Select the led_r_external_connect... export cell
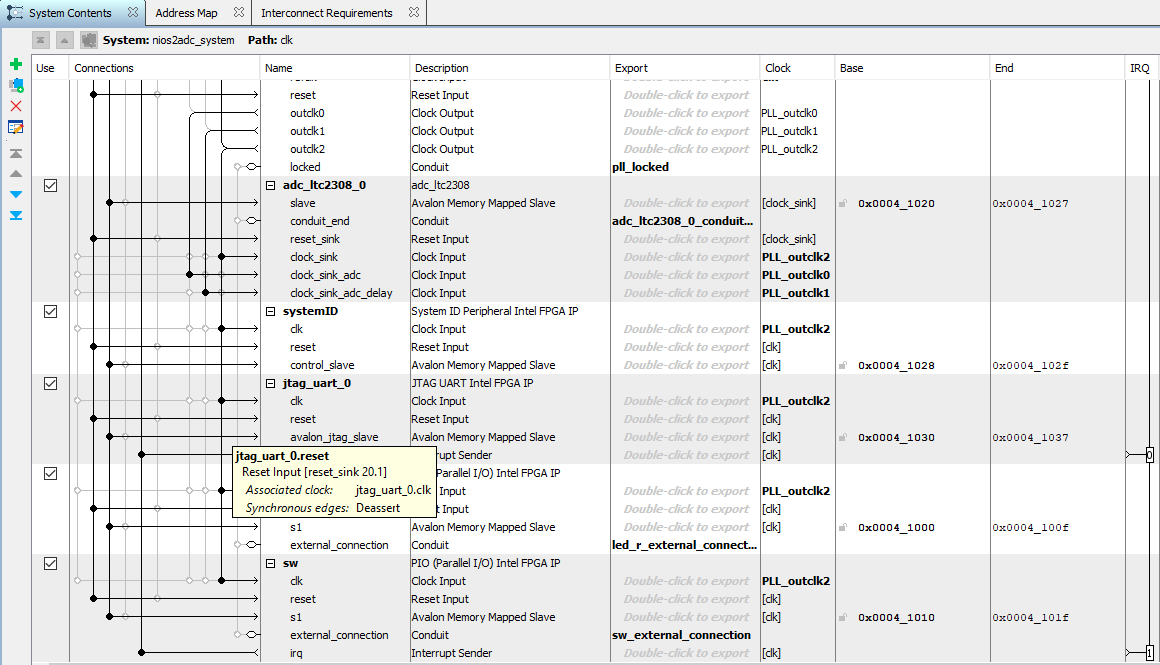This screenshot has height=665, width=1160. tap(684, 545)
